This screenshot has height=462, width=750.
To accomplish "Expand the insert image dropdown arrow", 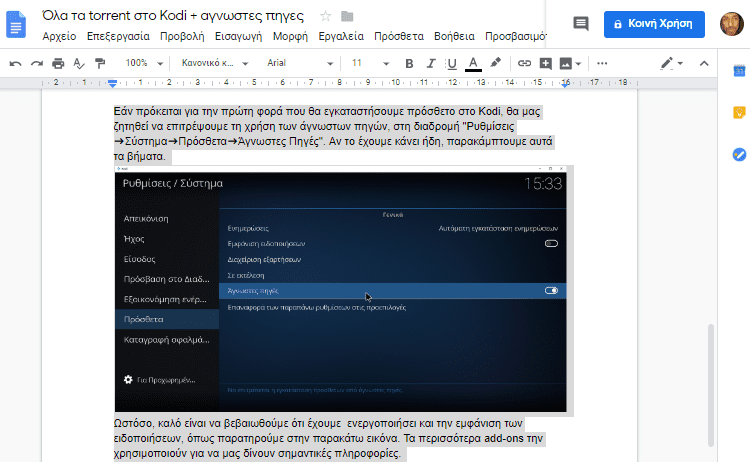I will pyautogui.click(x=578, y=64).
